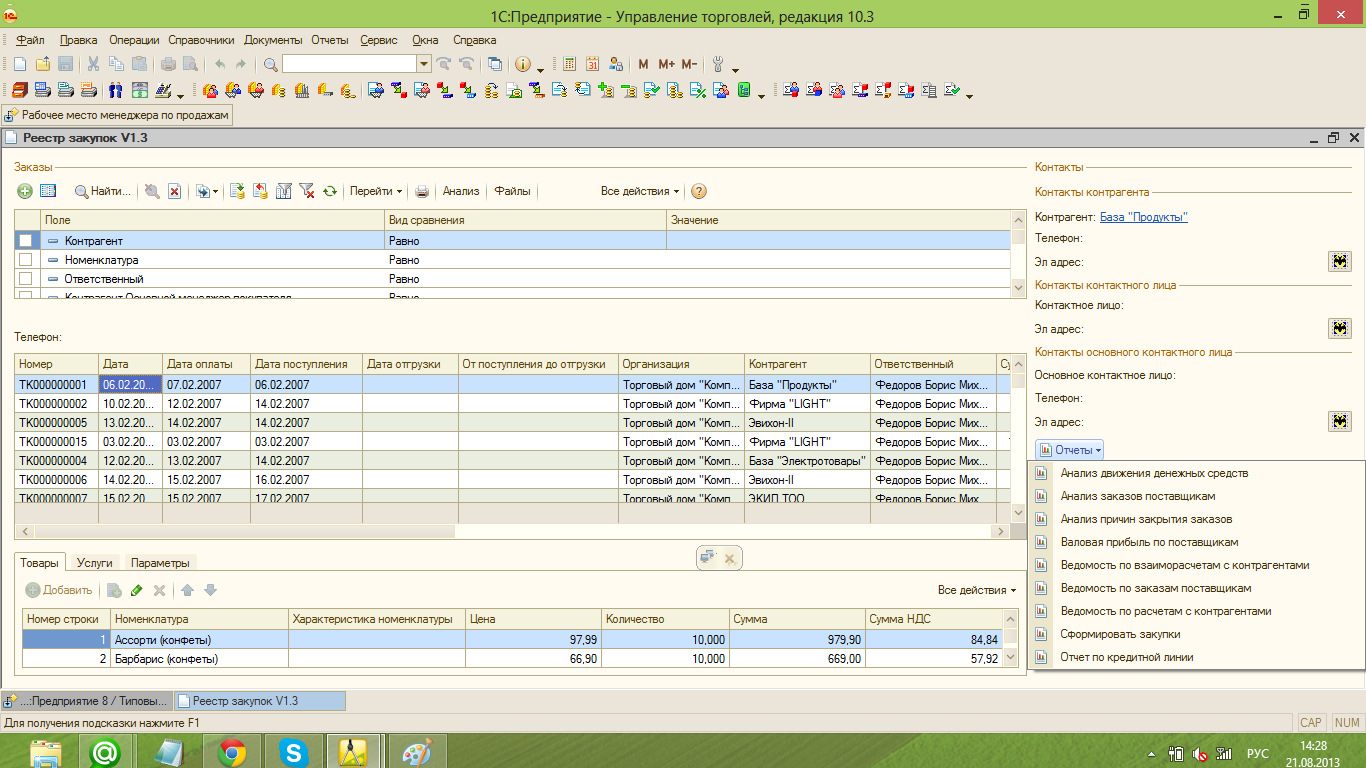Click the magnifier search icon beside search box
This screenshot has width=1366, height=768.
tap(271, 64)
